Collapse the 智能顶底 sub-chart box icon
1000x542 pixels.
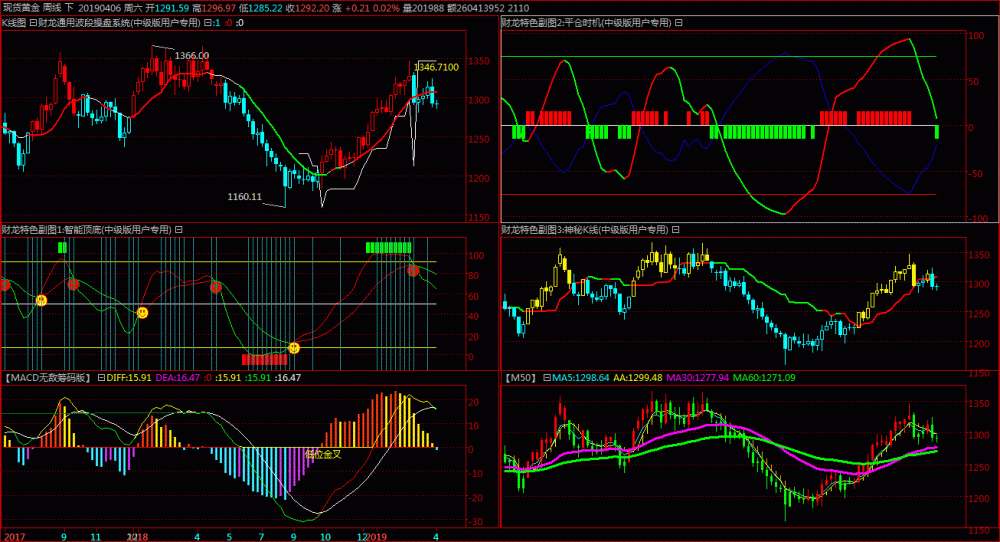coord(179,230)
